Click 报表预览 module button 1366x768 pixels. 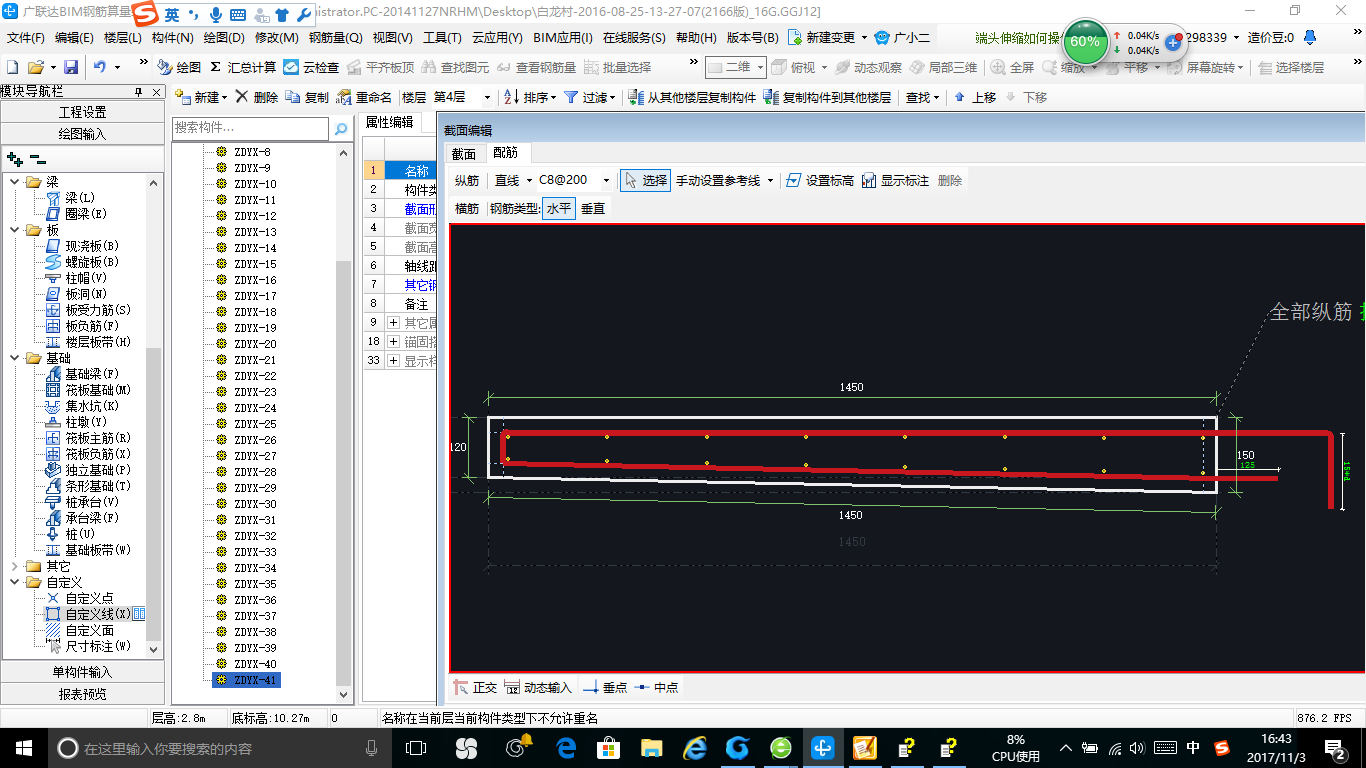(82, 694)
